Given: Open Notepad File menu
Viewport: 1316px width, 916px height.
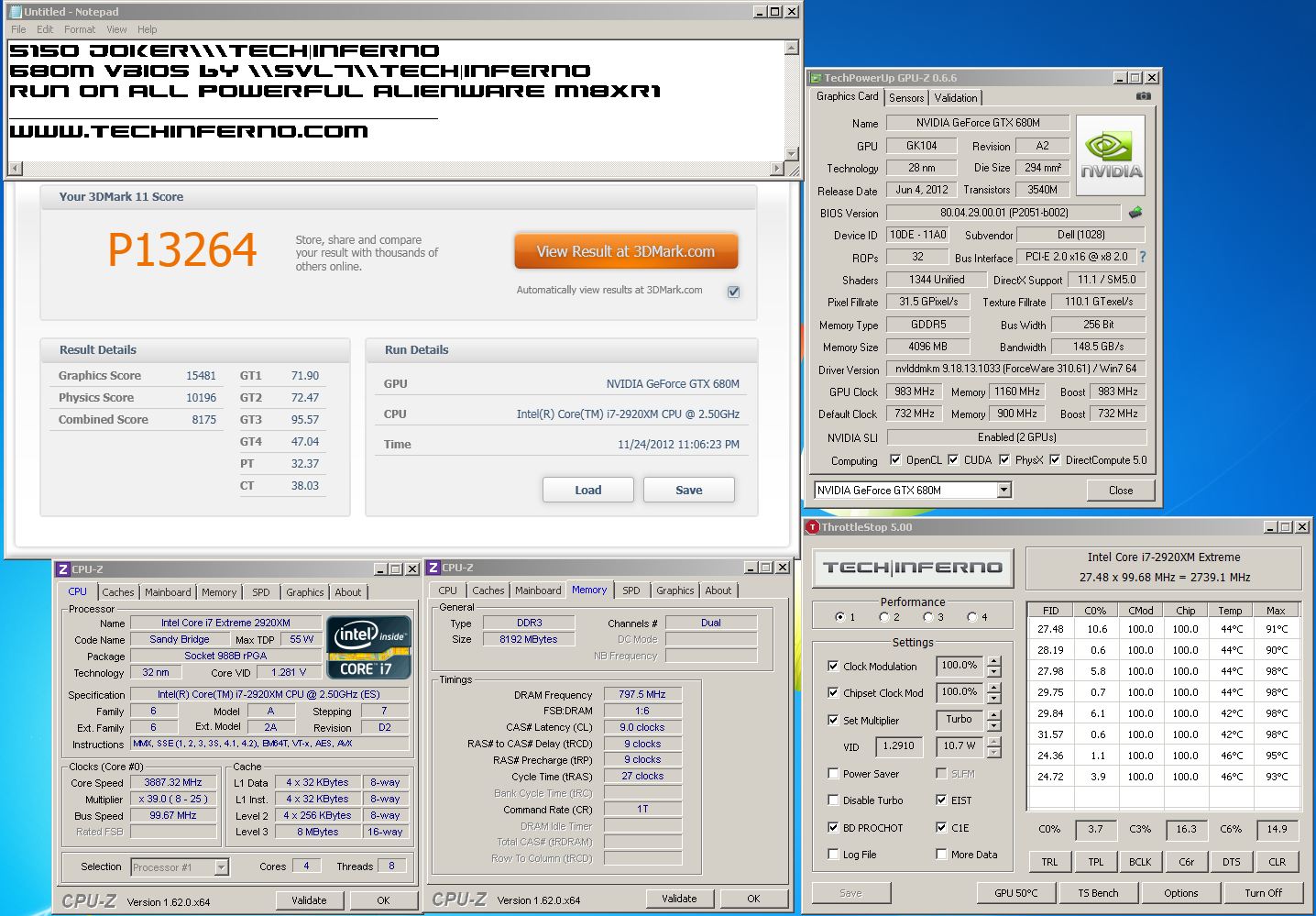Looking at the screenshot, I should pos(18,29).
